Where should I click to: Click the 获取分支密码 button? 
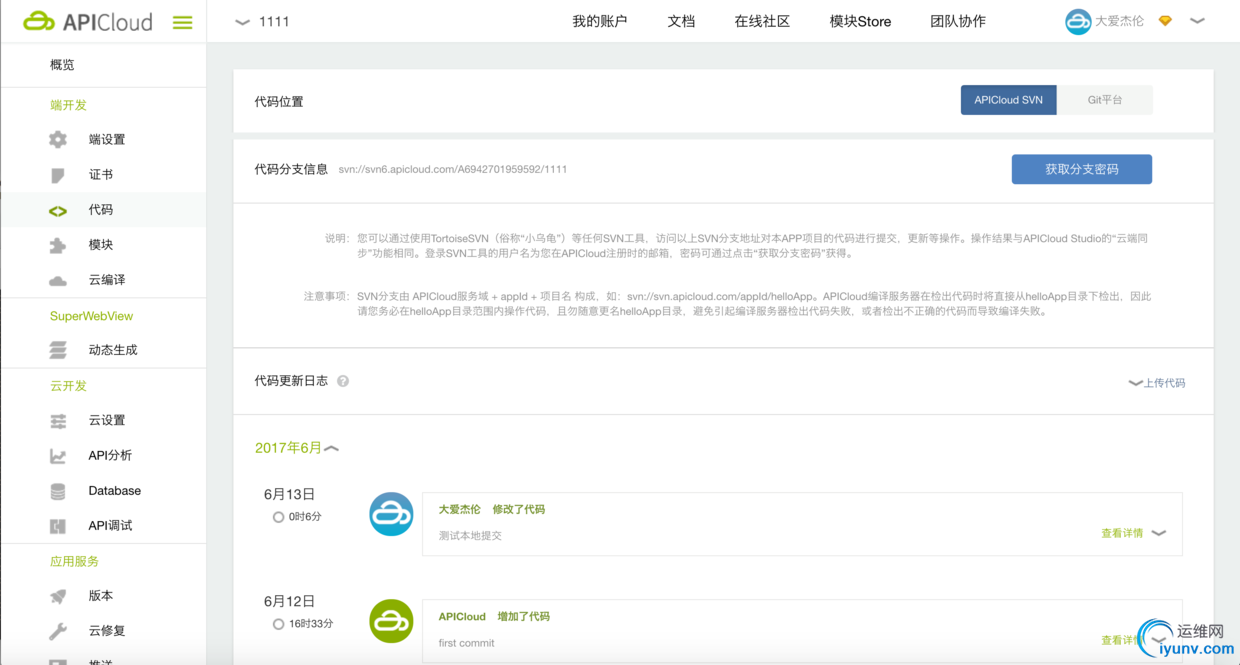[x=1081, y=169]
